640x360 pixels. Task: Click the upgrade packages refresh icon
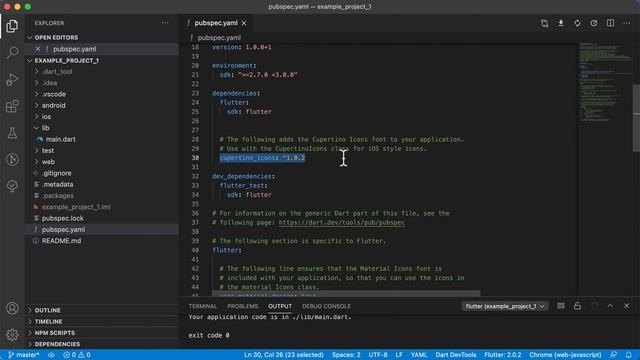[x=577, y=23]
